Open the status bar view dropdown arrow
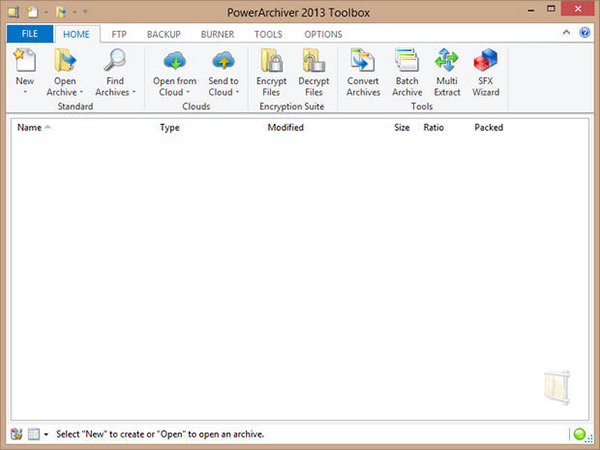Image resolution: width=600 pixels, height=450 pixels. [46, 434]
